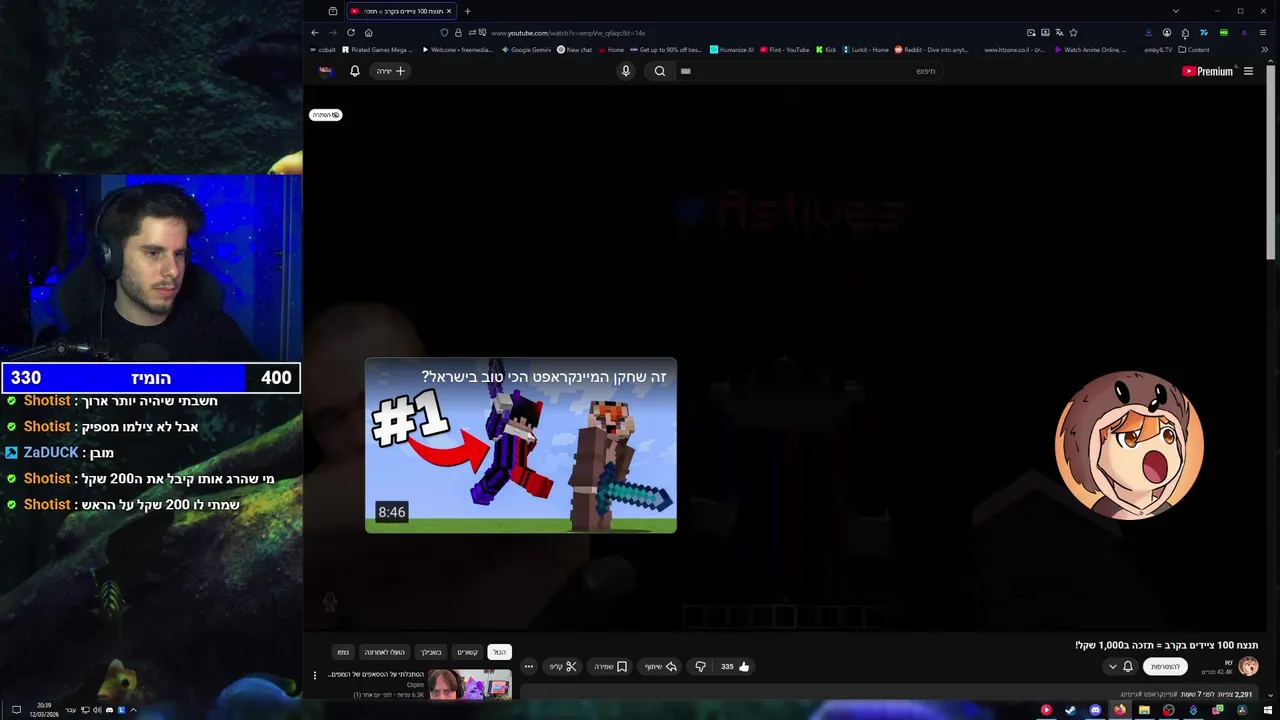Open the taskbar clock showing 20:39
Image resolution: width=1280 pixels, height=720 pixels.
(x=45, y=709)
